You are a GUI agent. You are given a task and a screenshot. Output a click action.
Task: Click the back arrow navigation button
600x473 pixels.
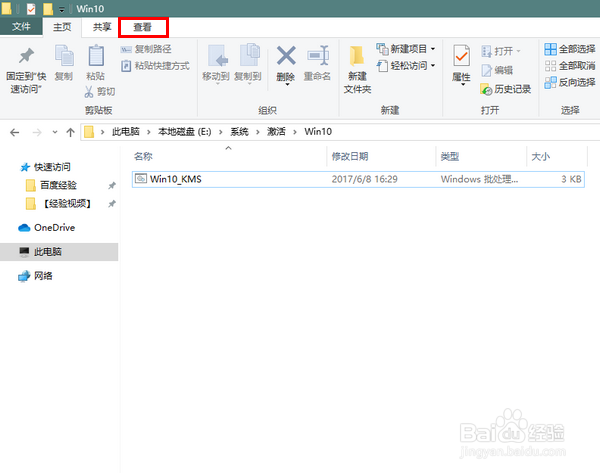[15, 132]
